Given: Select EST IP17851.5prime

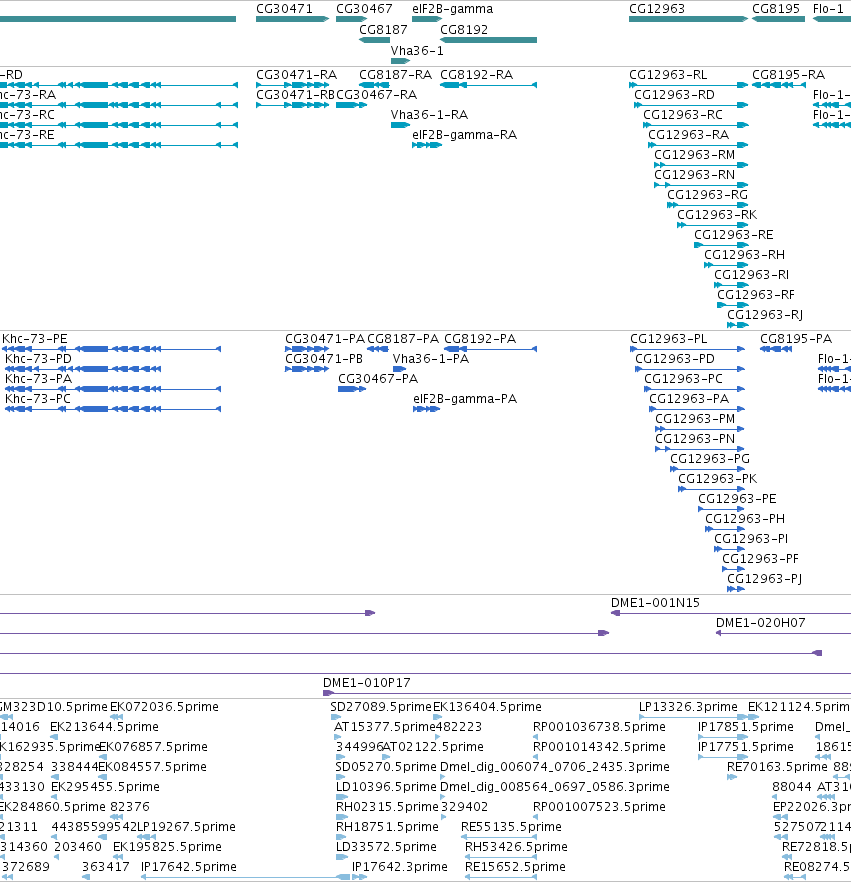Looking at the screenshot, I should pos(746,727).
